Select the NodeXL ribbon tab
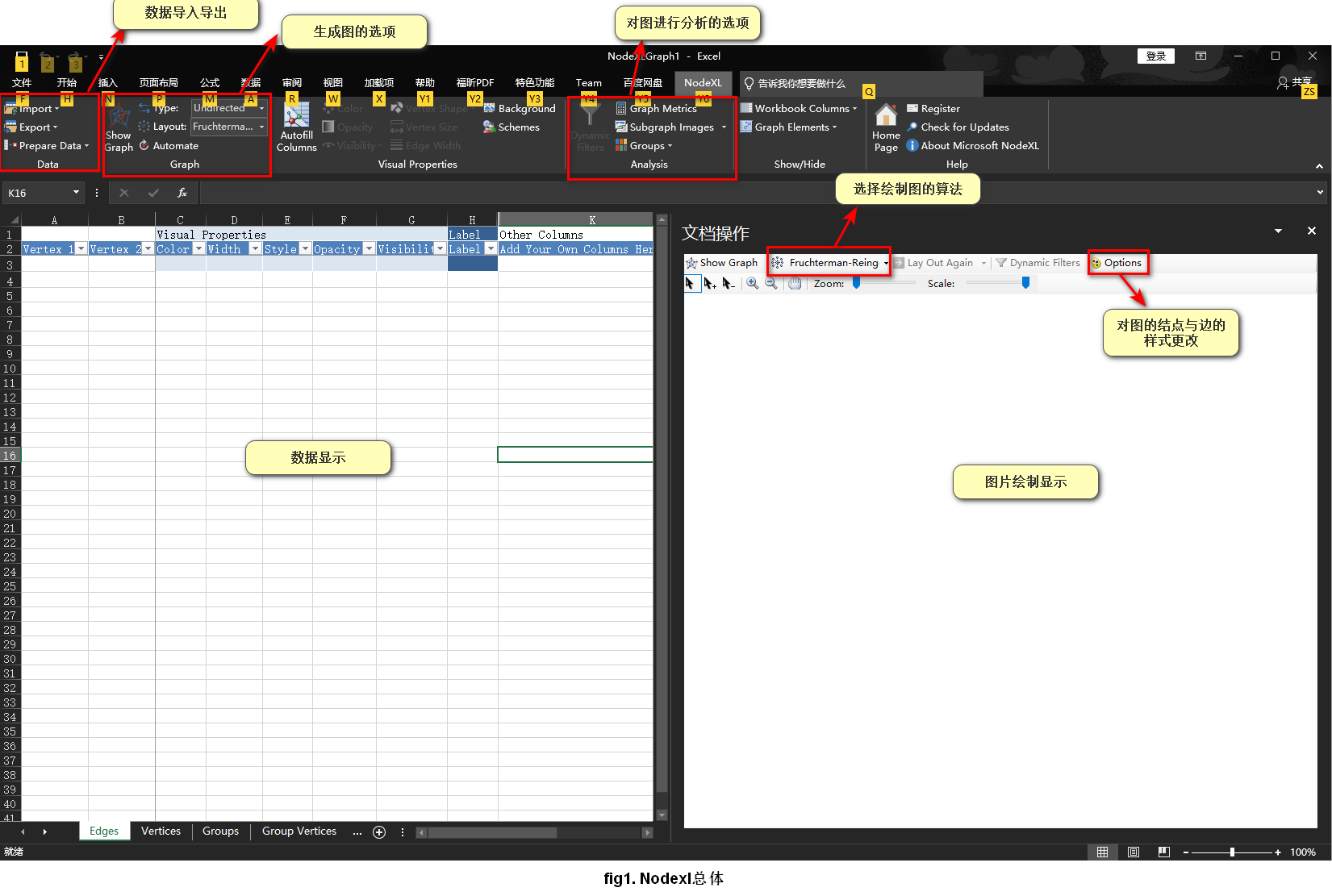This screenshot has width=1332, height=896. pos(703,83)
